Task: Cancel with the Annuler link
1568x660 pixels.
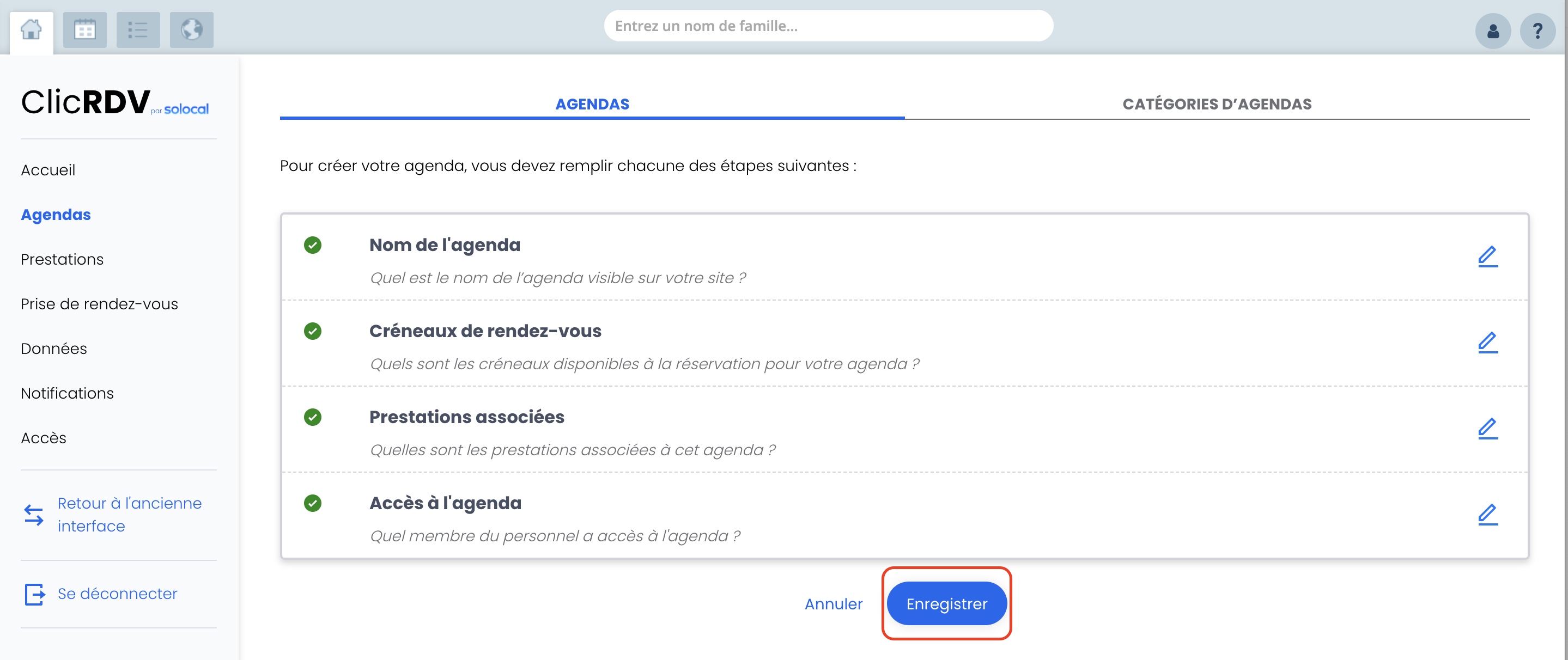Action: pyautogui.click(x=833, y=604)
